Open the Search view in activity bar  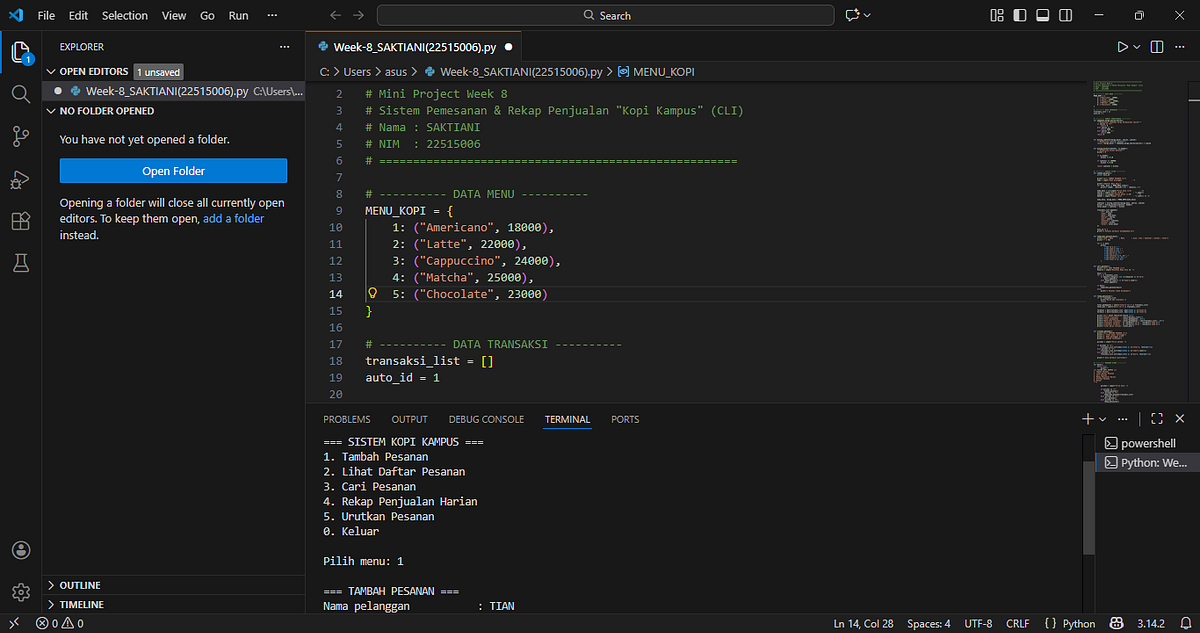(20, 94)
